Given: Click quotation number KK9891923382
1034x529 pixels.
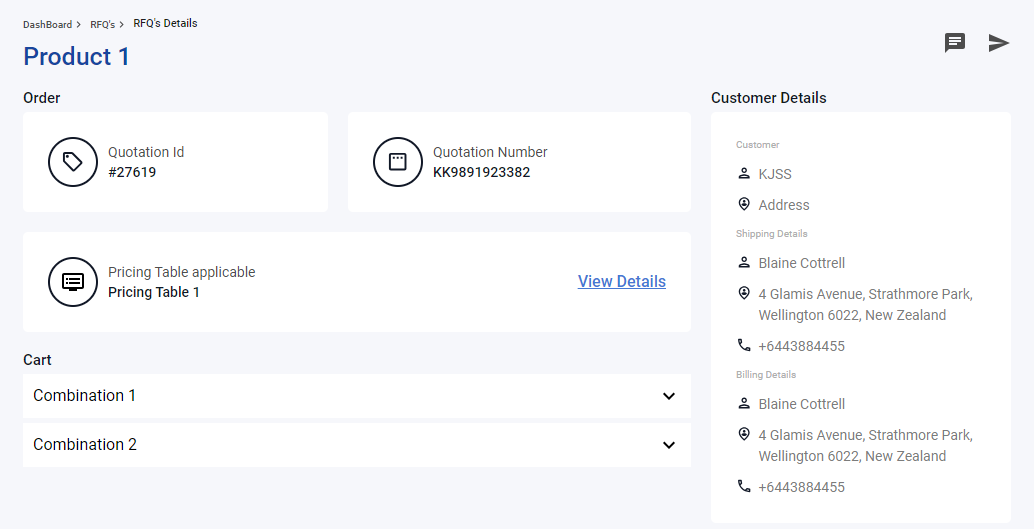Looking at the screenshot, I should 481,173.
